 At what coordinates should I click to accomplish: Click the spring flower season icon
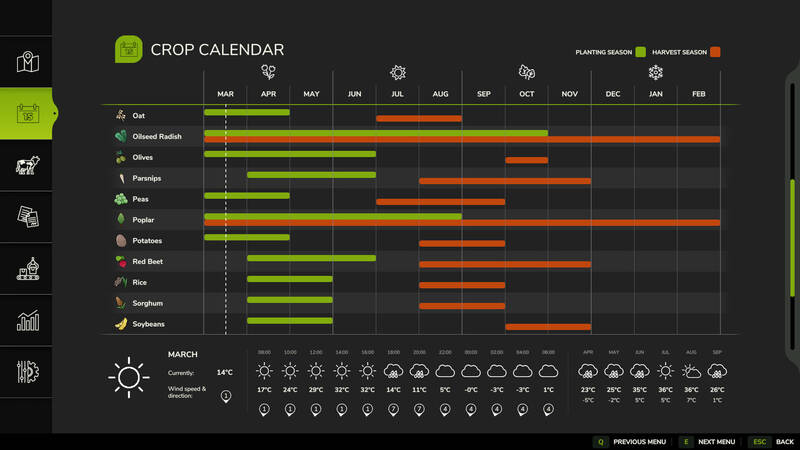[268, 72]
